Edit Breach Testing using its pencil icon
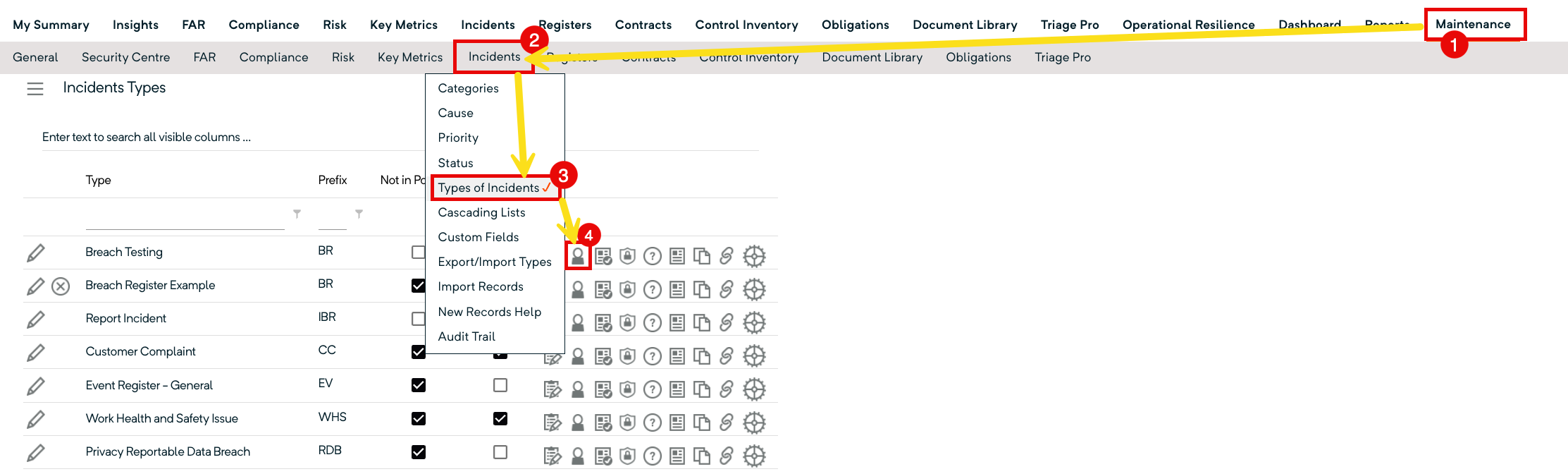 pyautogui.click(x=36, y=253)
